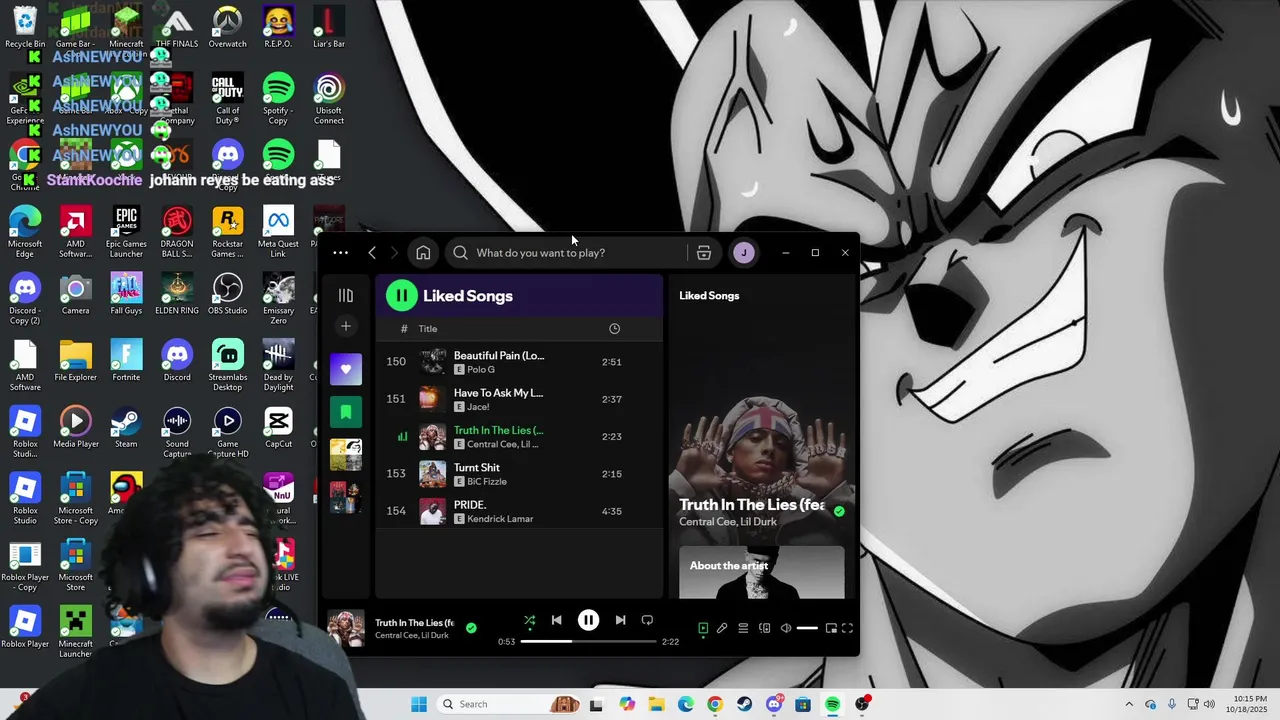
Task: Open artist link Kendrick Lamar in track list
Action: [x=500, y=519]
